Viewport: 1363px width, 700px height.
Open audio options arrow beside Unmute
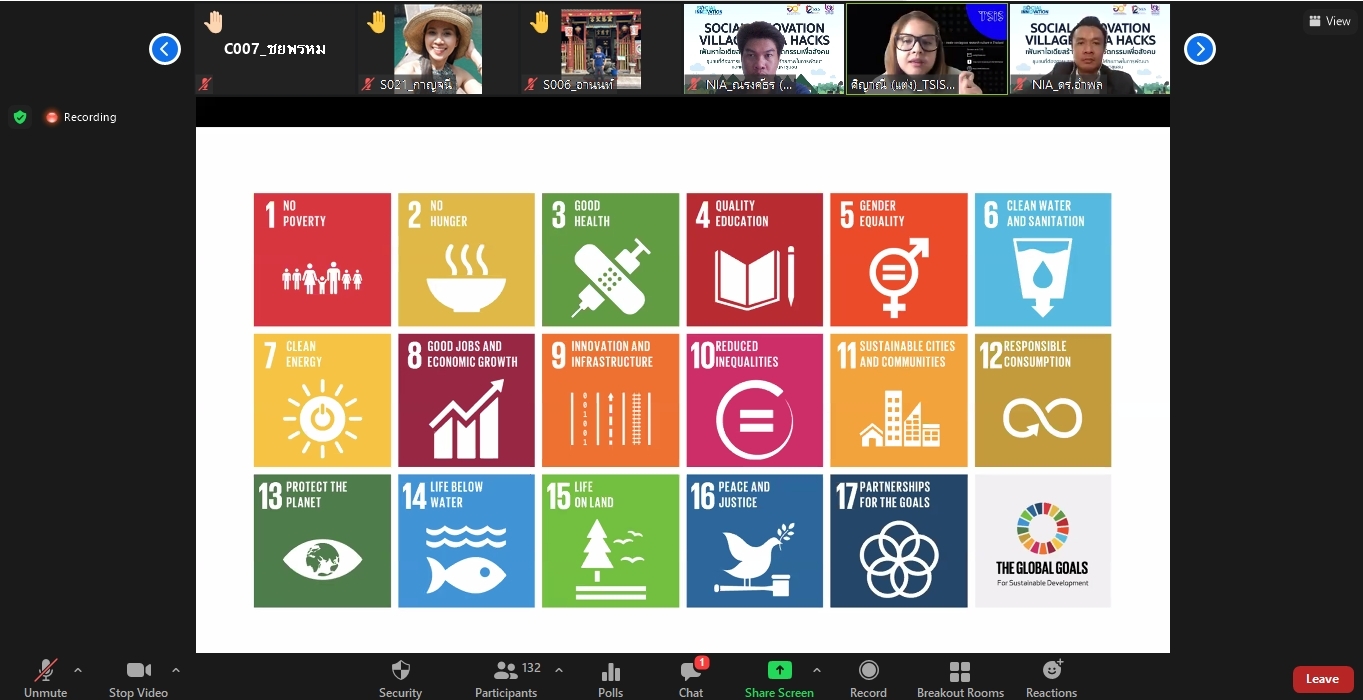pos(78,670)
